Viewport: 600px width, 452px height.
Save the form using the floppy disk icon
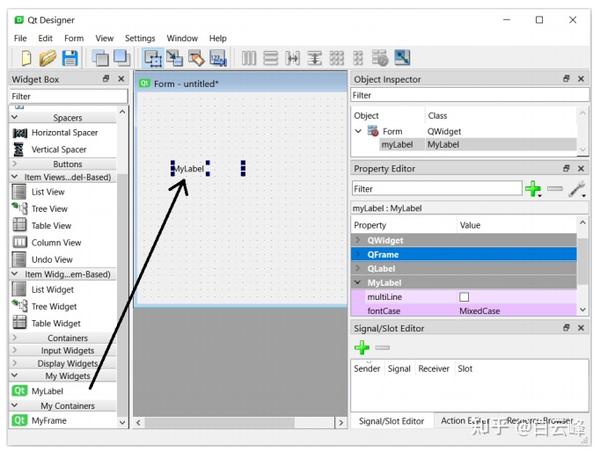[x=70, y=58]
